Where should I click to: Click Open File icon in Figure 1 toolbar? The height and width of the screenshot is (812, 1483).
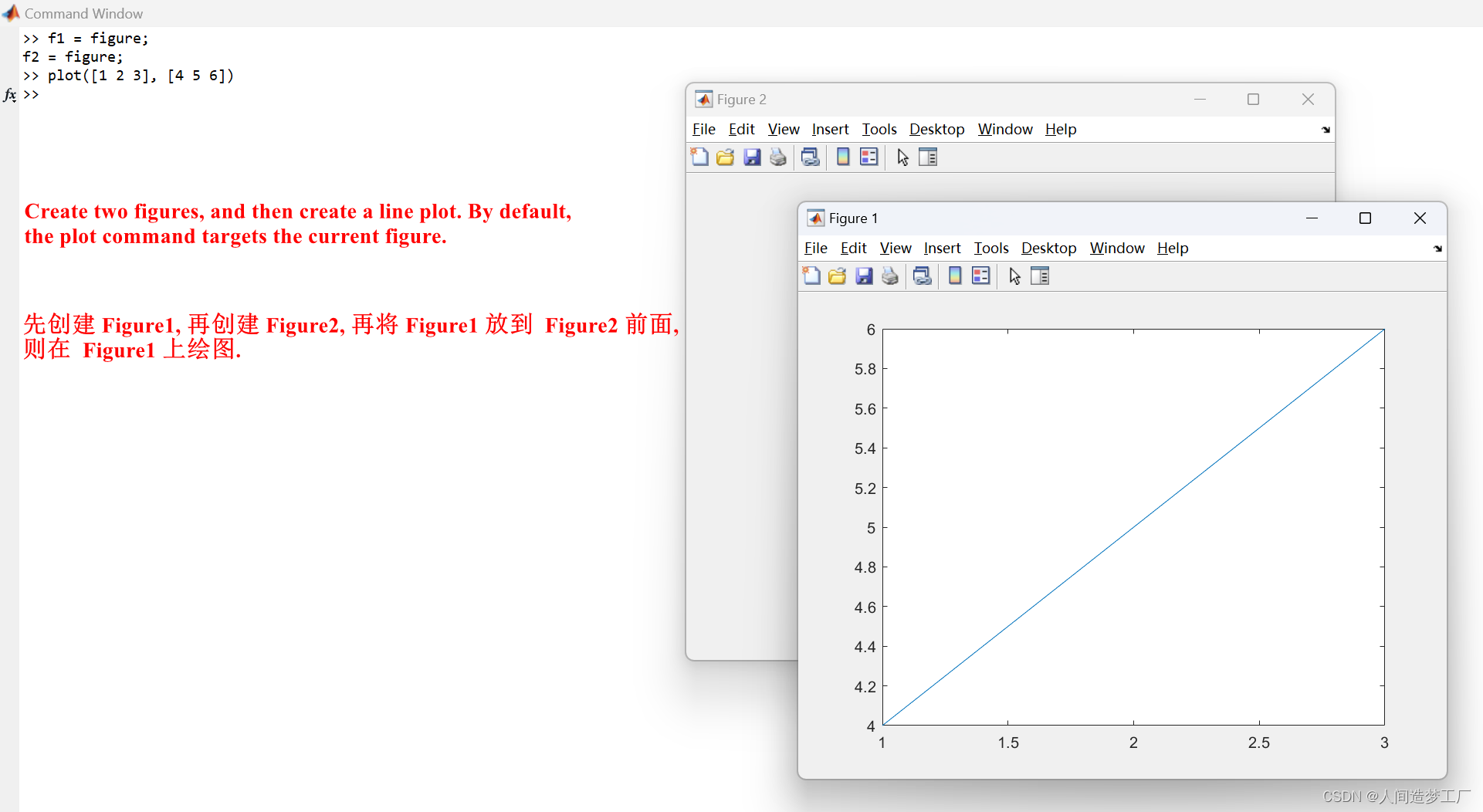838,276
